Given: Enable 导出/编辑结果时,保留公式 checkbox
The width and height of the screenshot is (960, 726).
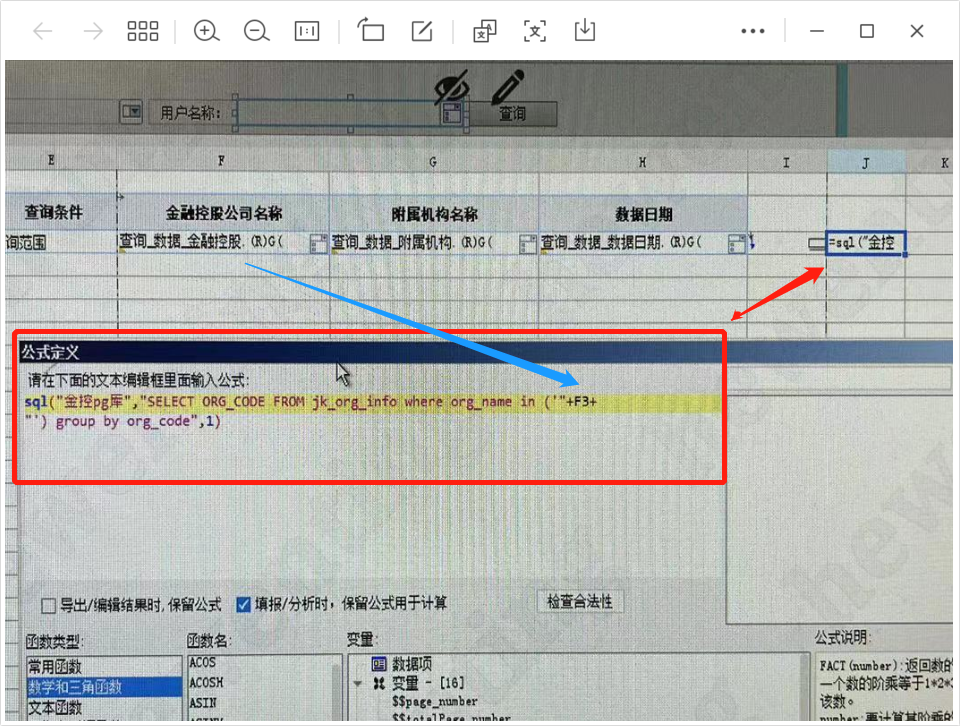Looking at the screenshot, I should pos(48,605).
